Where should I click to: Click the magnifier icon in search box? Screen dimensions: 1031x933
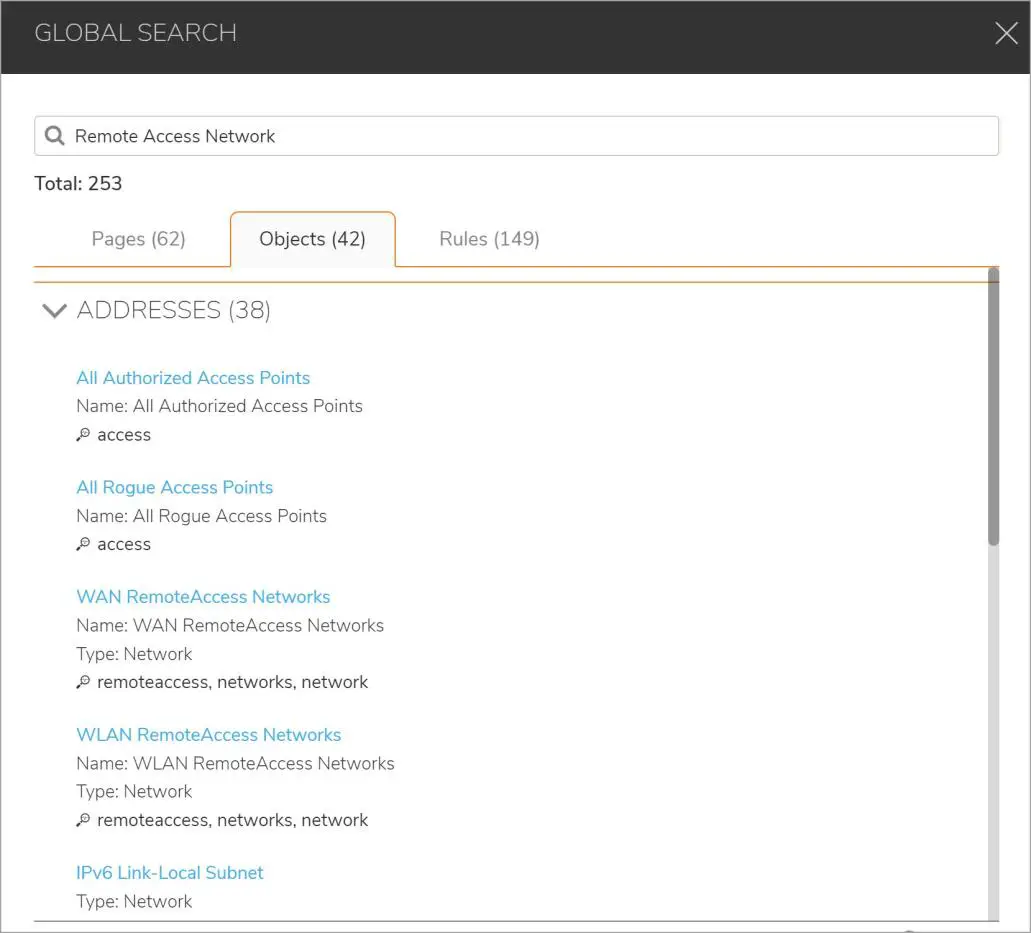(x=55, y=136)
